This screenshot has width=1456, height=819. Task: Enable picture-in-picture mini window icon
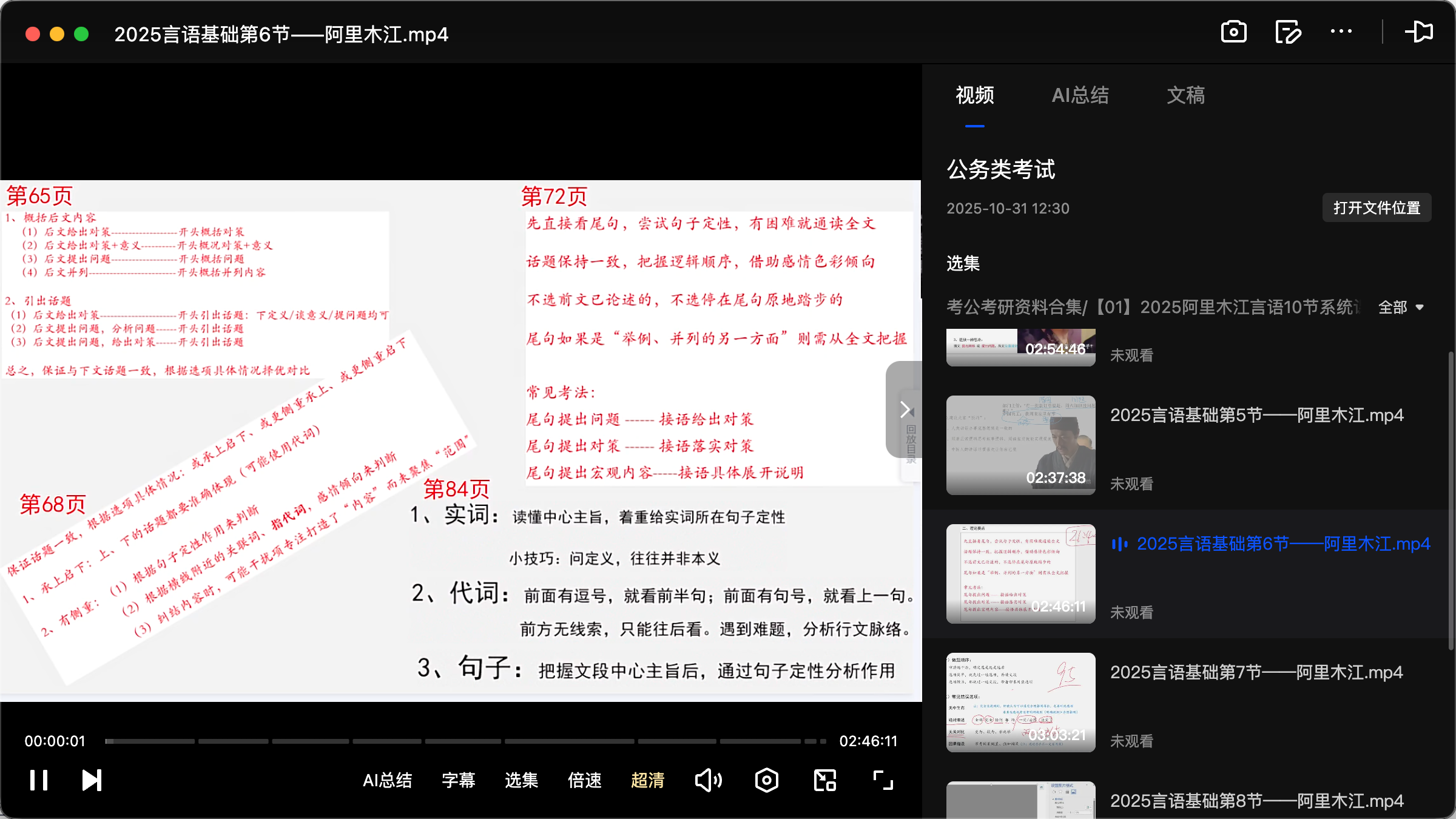tap(824, 780)
